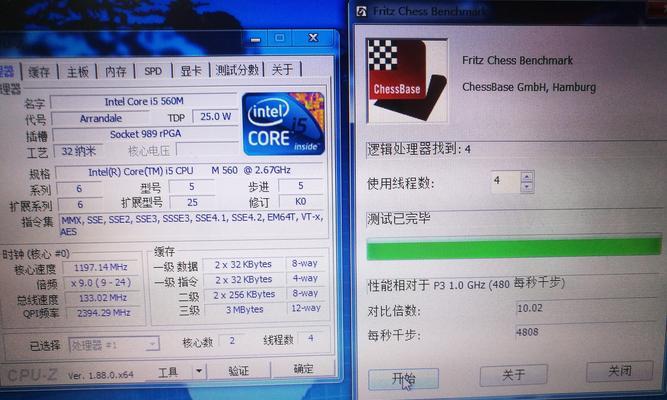The height and width of the screenshot is (400, 667).
Task: Open the 关于 tab in CPU-Z
Action: [x=282, y=69]
